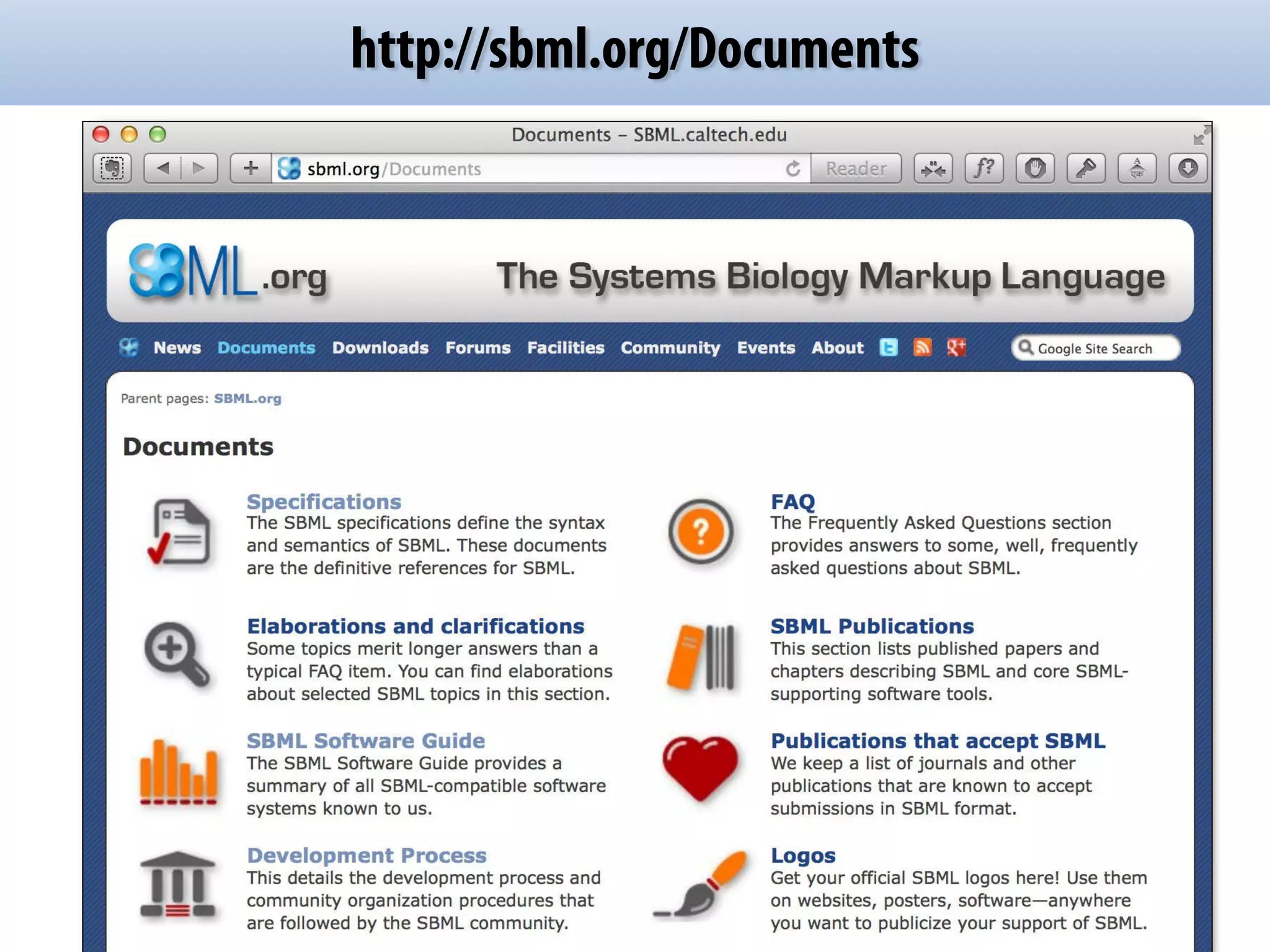Click the orange question mark FAQ icon
This screenshot has width=1270, height=952.
[701, 532]
